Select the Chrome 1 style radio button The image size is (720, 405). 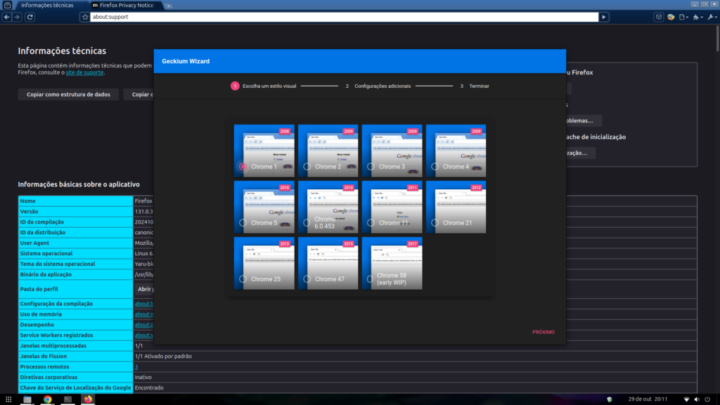[243, 167]
